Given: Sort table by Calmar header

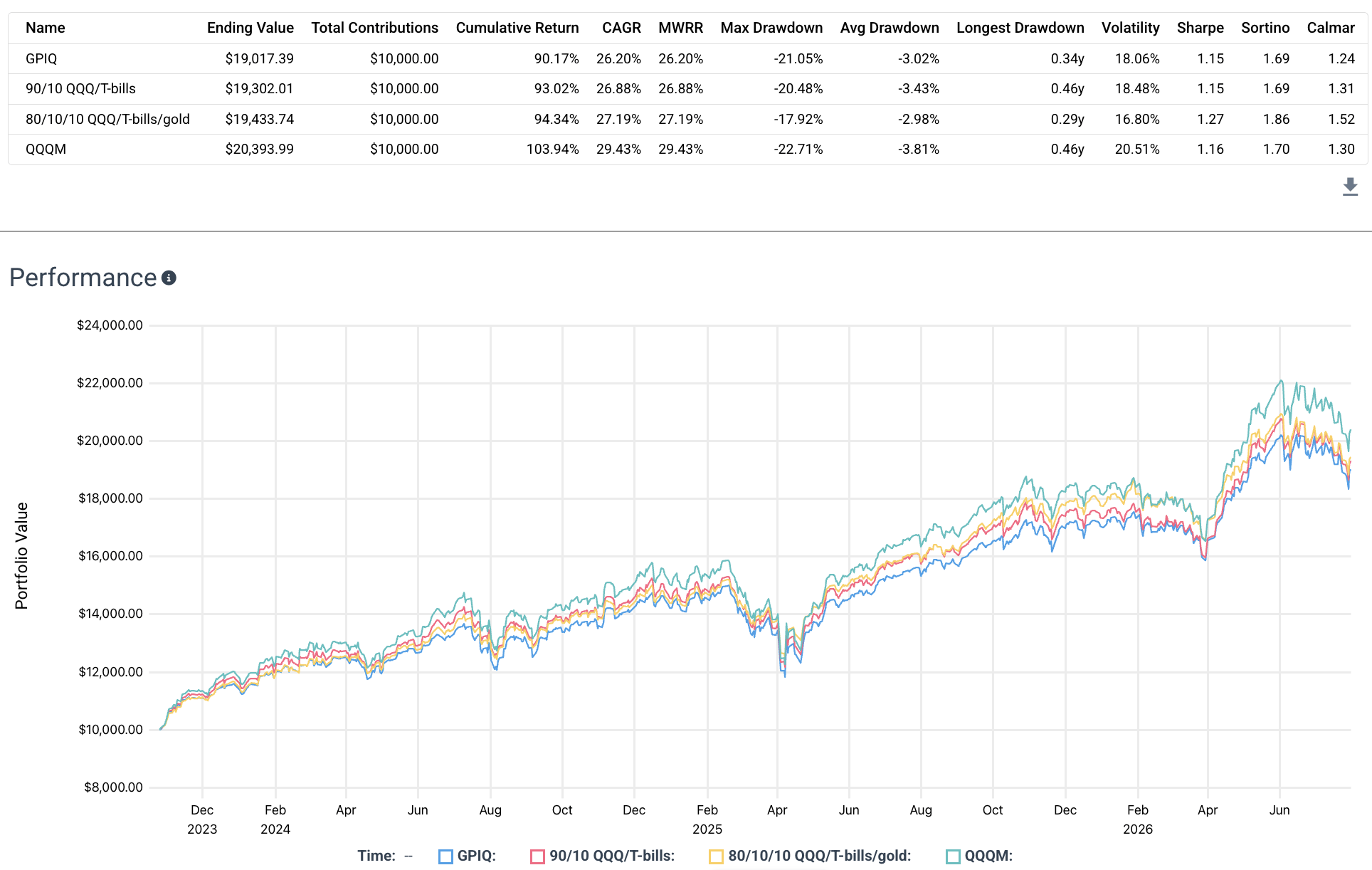Looking at the screenshot, I should pos(1331,28).
